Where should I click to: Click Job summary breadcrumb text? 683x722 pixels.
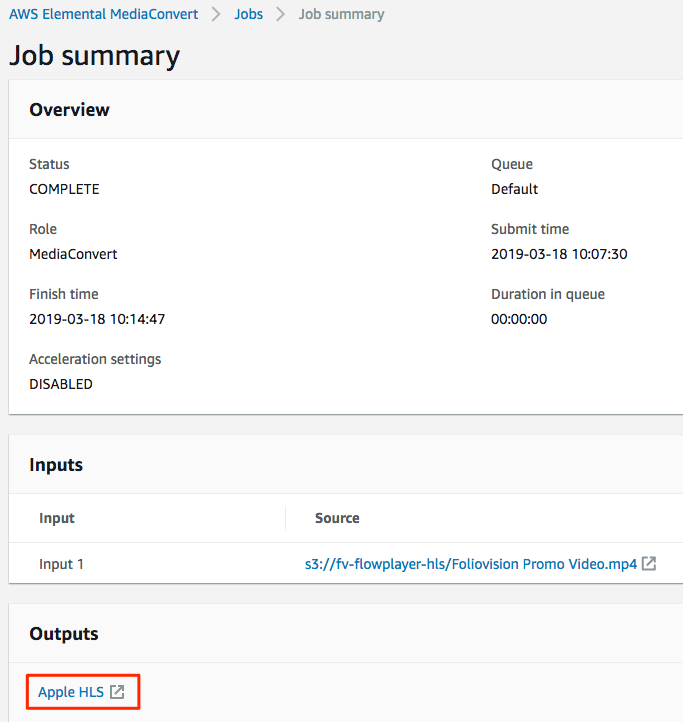click(x=341, y=14)
